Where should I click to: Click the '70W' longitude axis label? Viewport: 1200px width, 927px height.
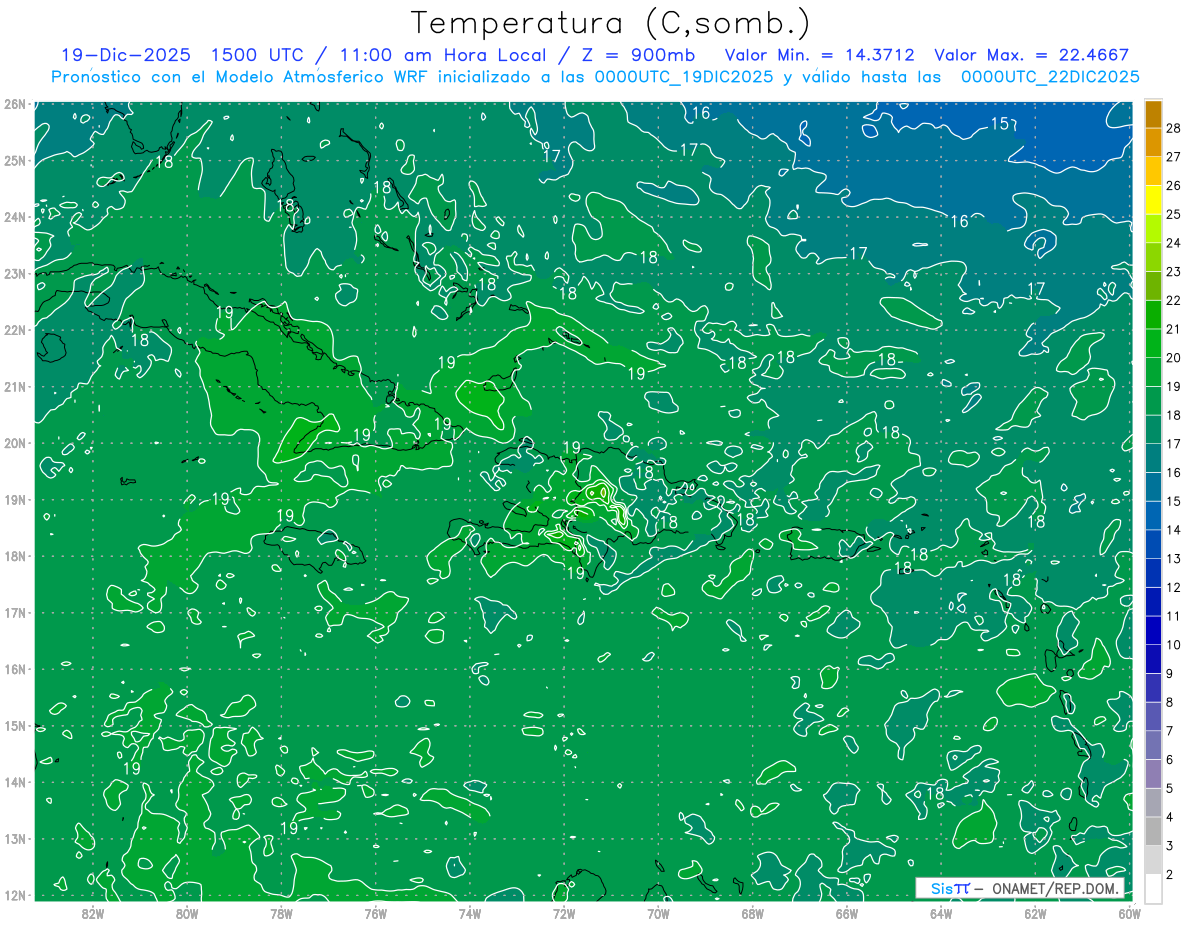click(x=658, y=912)
